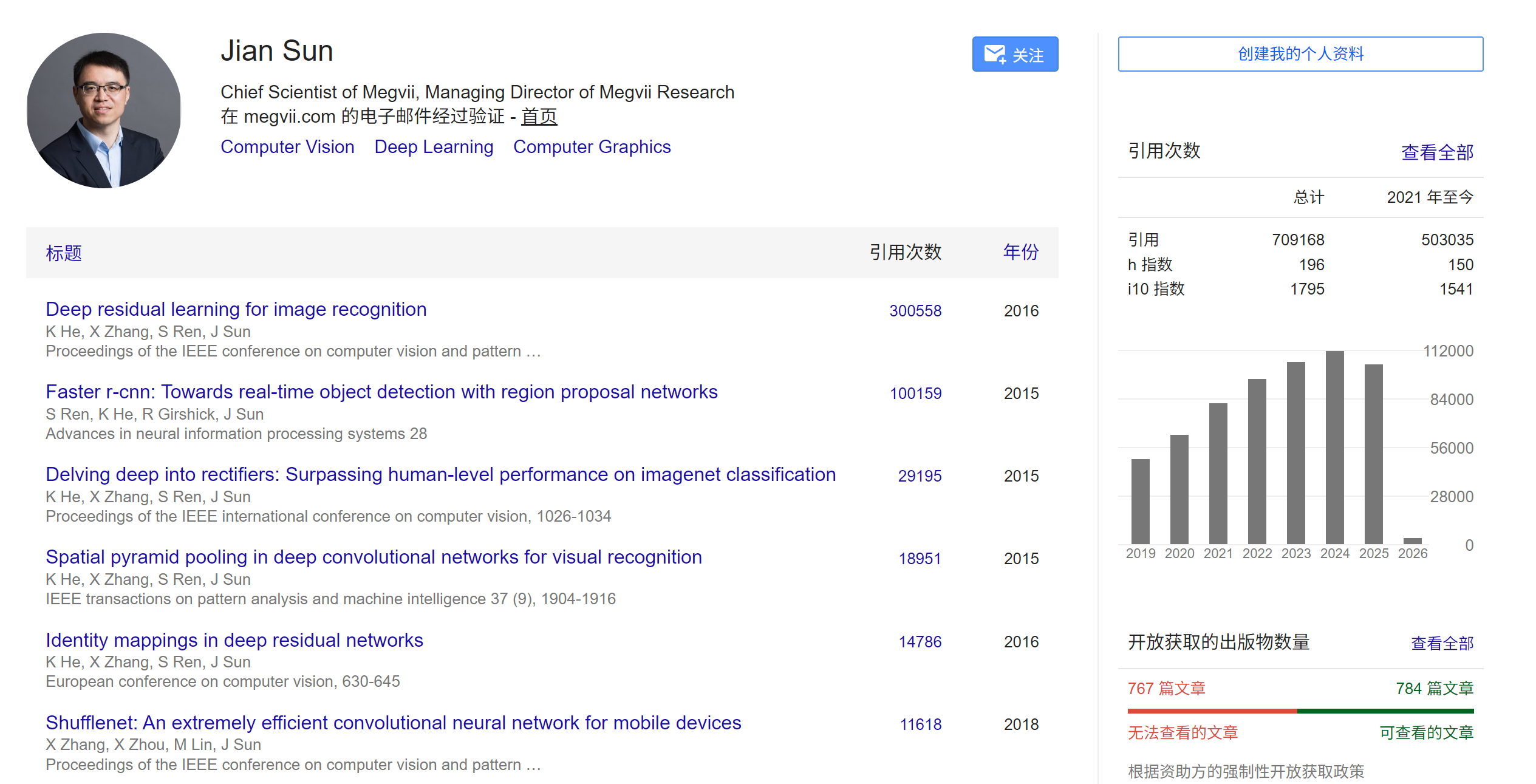Open the Delving deep into rectifiers paper
Image resolution: width=1536 pixels, height=784 pixels.
point(440,474)
